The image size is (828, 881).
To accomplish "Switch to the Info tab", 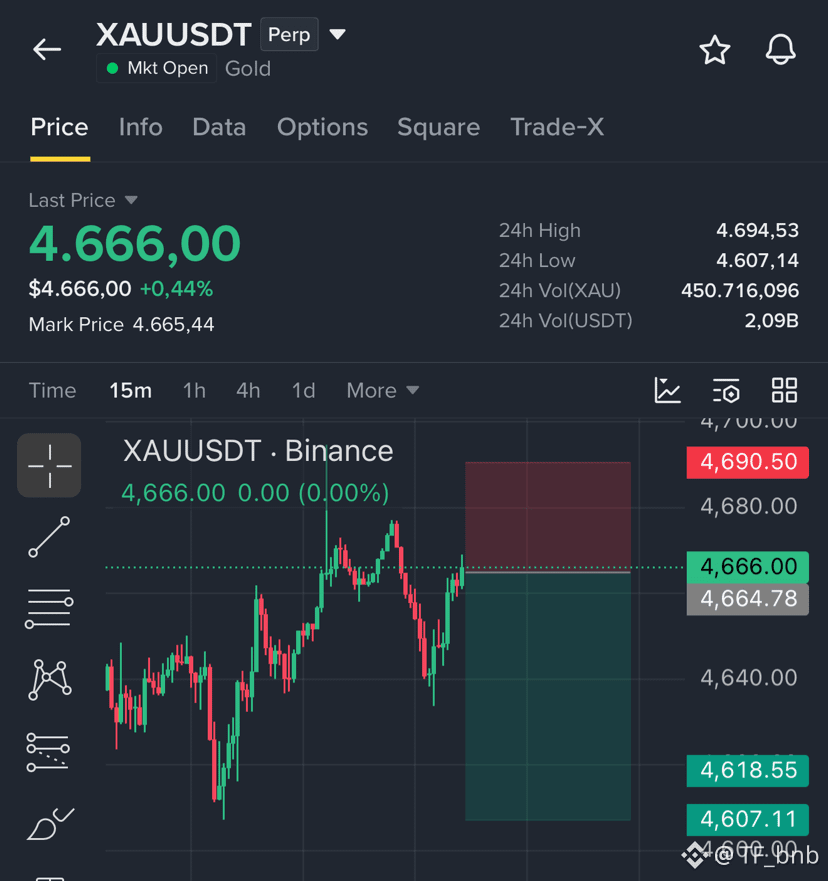I will (140, 127).
